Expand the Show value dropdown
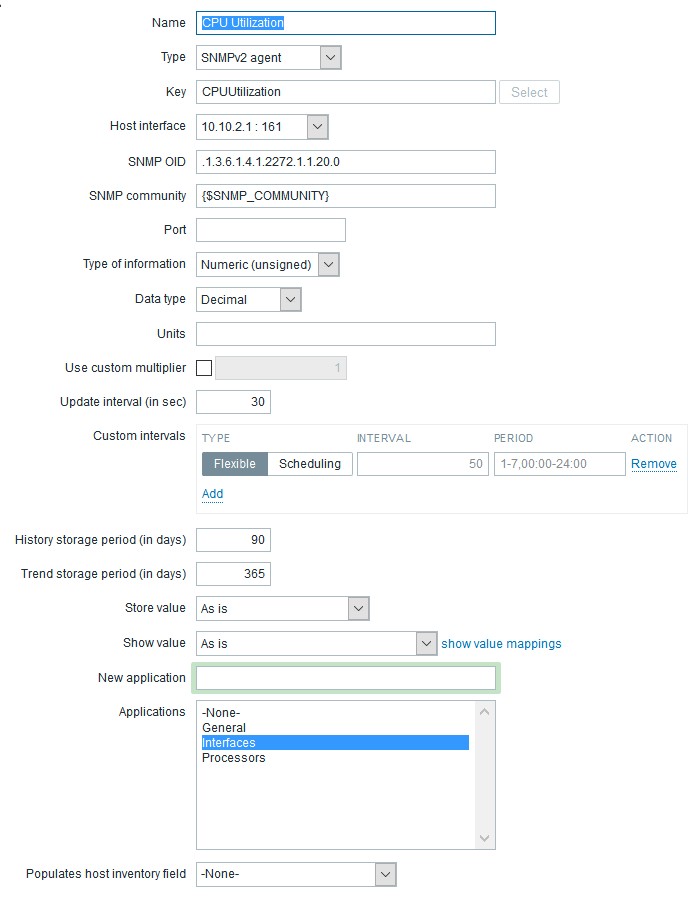The width and height of the screenshot is (698, 897). pos(317,643)
